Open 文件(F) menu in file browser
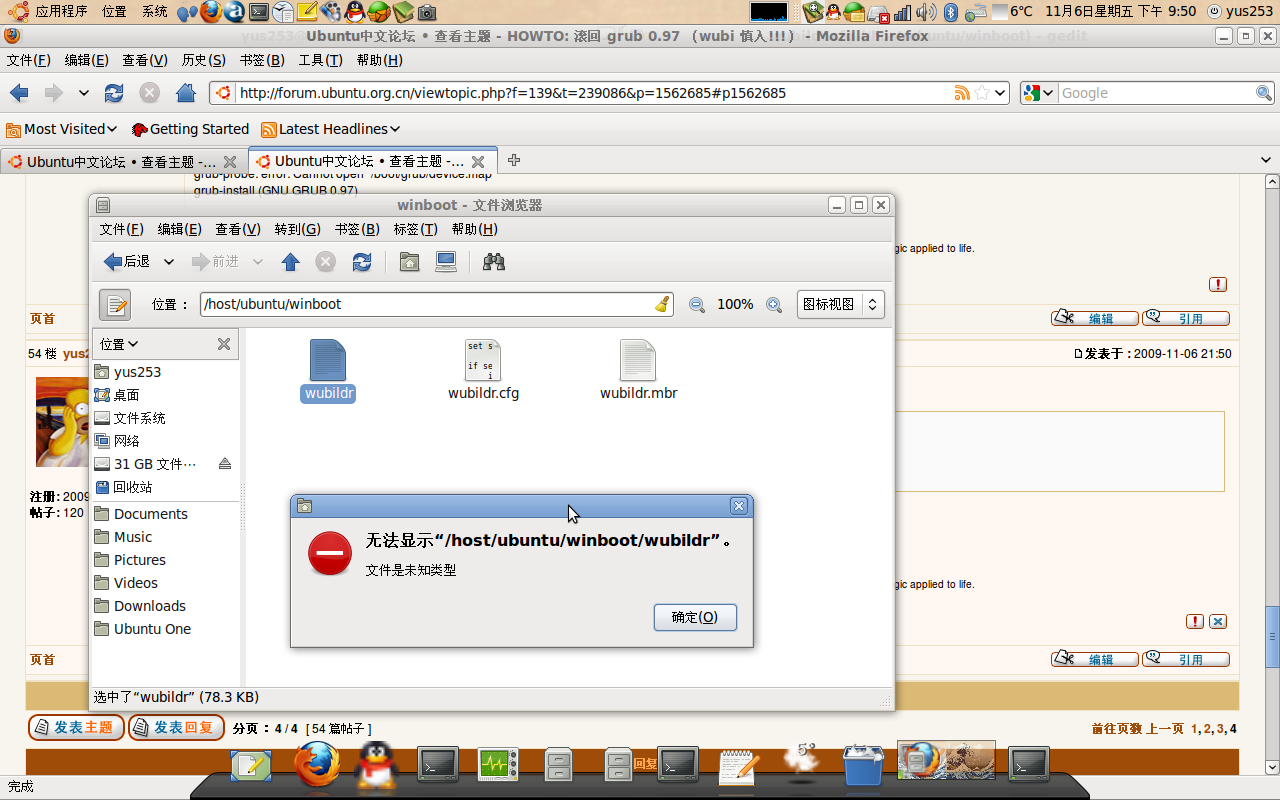 [x=121, y=229]
